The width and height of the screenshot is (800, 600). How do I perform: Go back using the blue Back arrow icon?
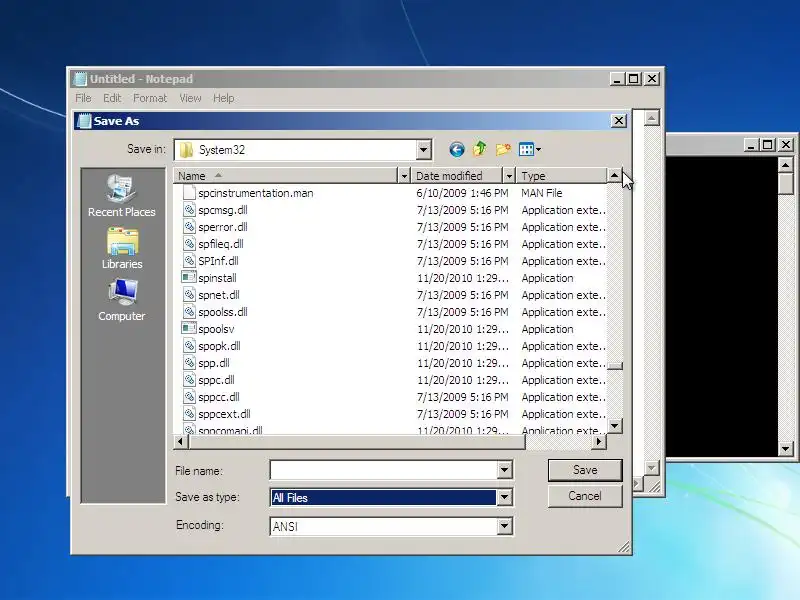[457, 149]
